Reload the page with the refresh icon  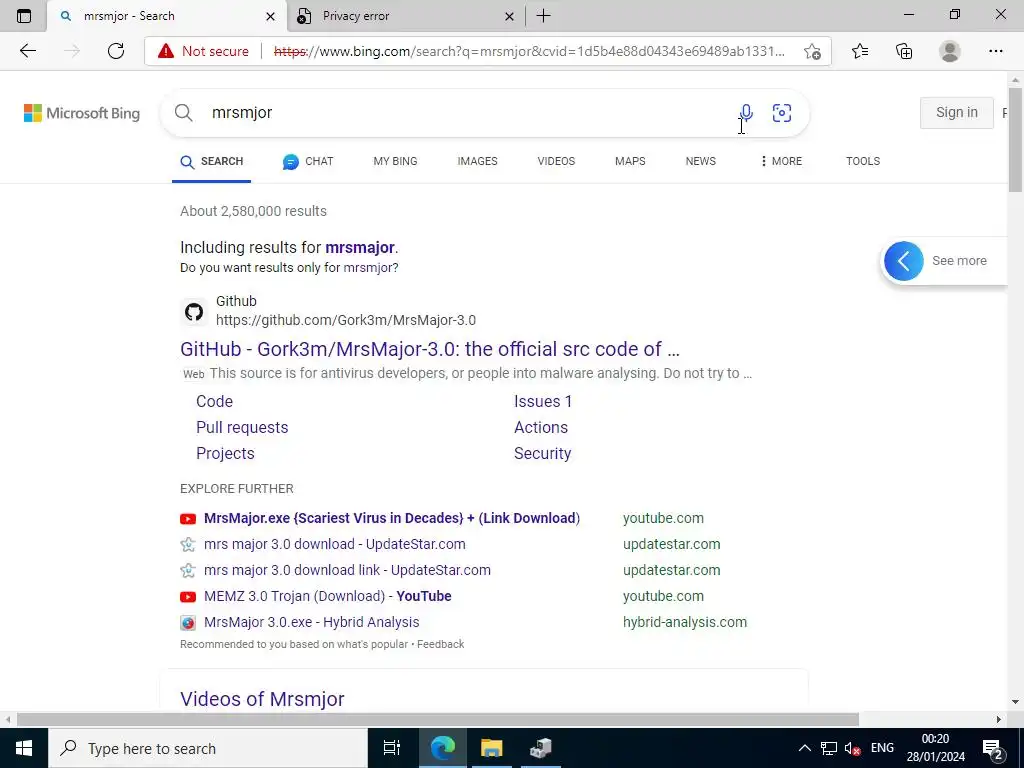(116, 51)
